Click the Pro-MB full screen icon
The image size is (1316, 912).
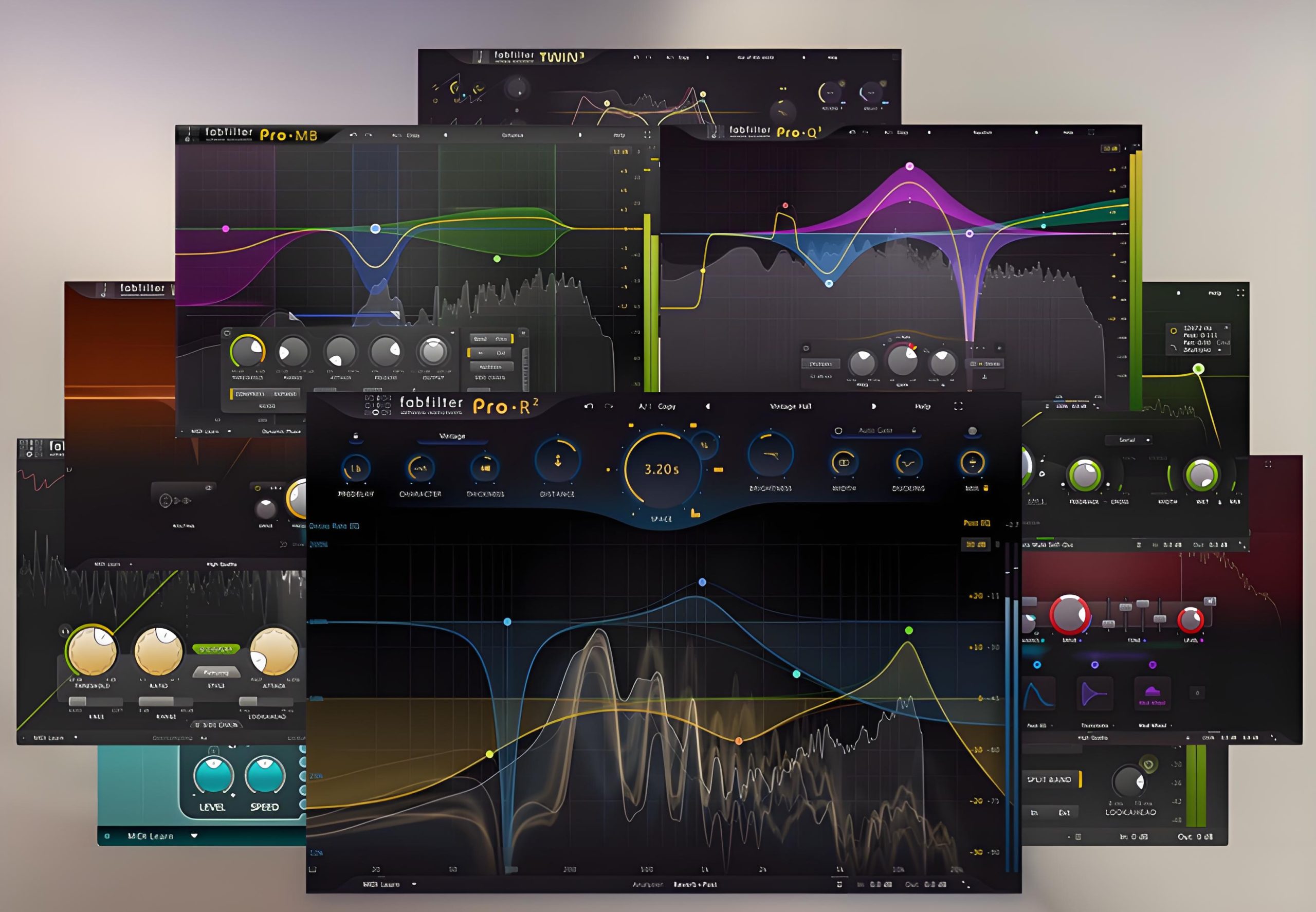(x=647, y=135)
